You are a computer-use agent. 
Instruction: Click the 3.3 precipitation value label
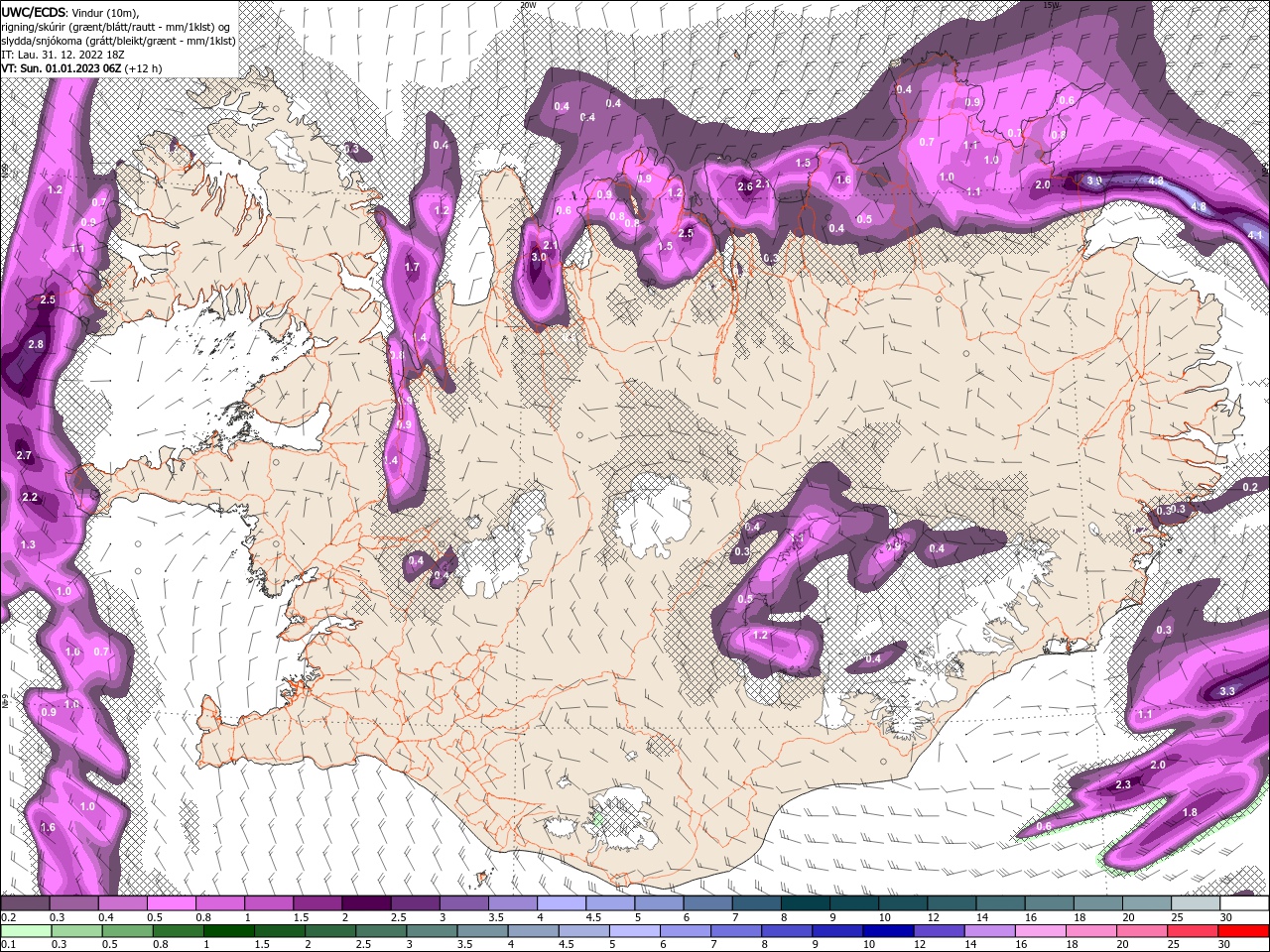coord(1227,691)
